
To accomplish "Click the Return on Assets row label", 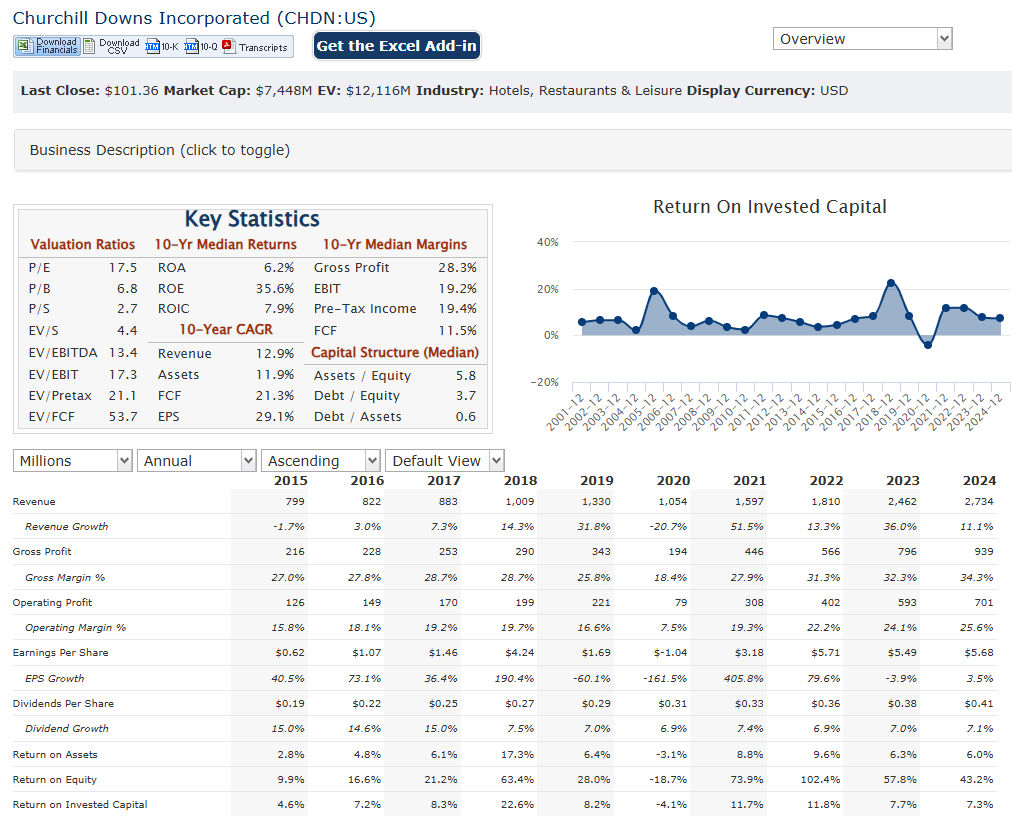I will [56, 754].
